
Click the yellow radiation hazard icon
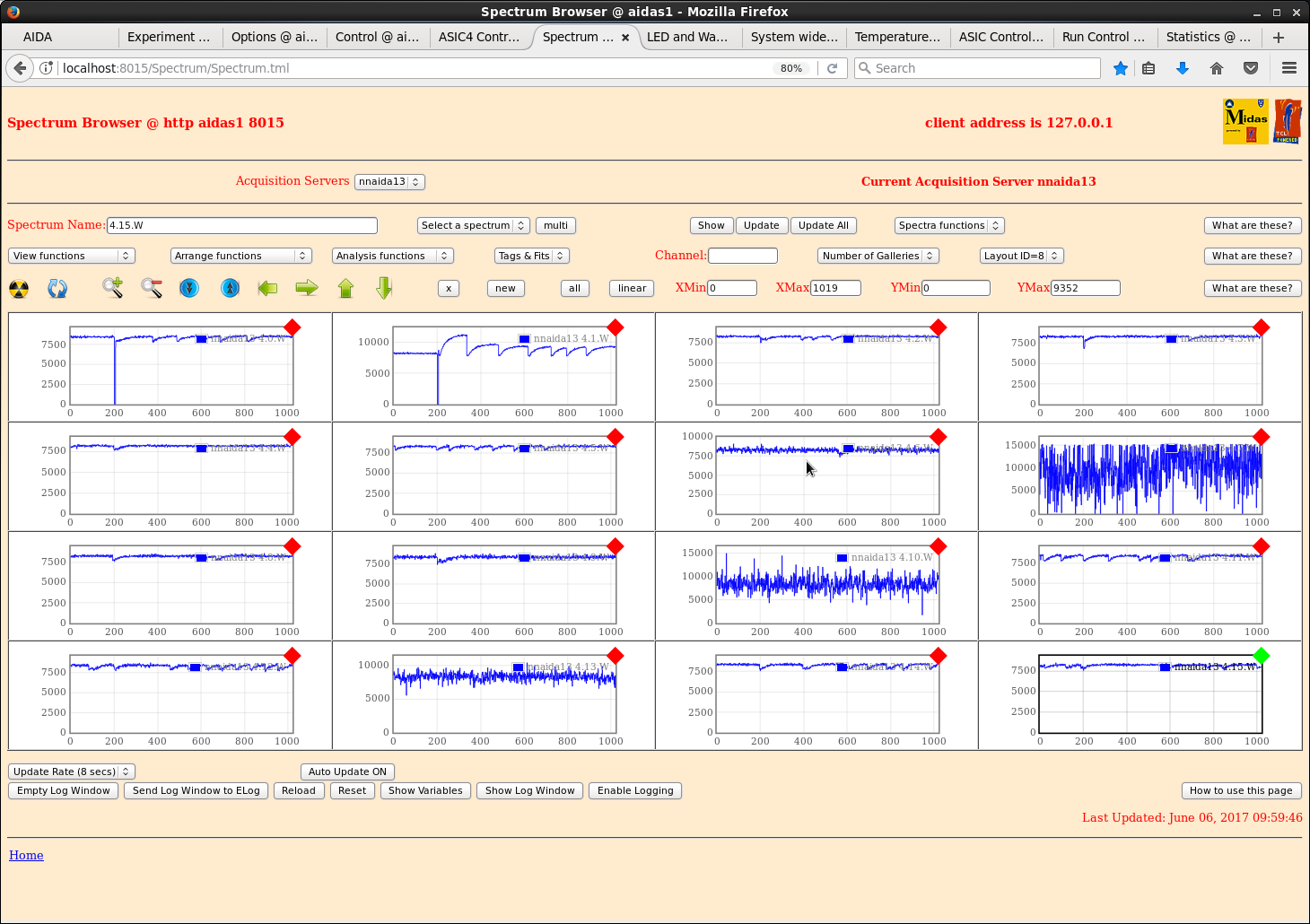(19, 289)
